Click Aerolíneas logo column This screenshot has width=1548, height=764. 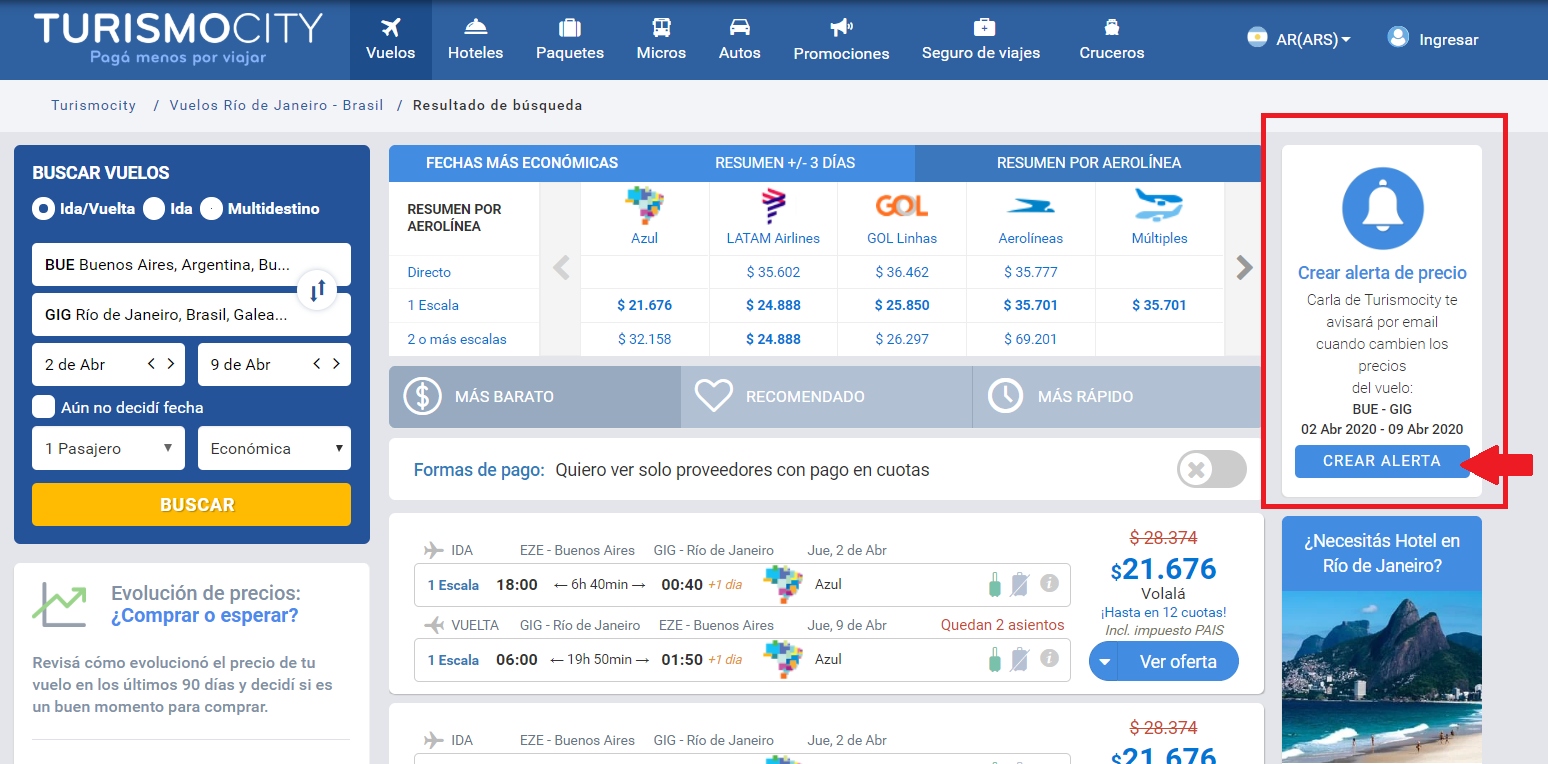click(x=1030, y=206)
